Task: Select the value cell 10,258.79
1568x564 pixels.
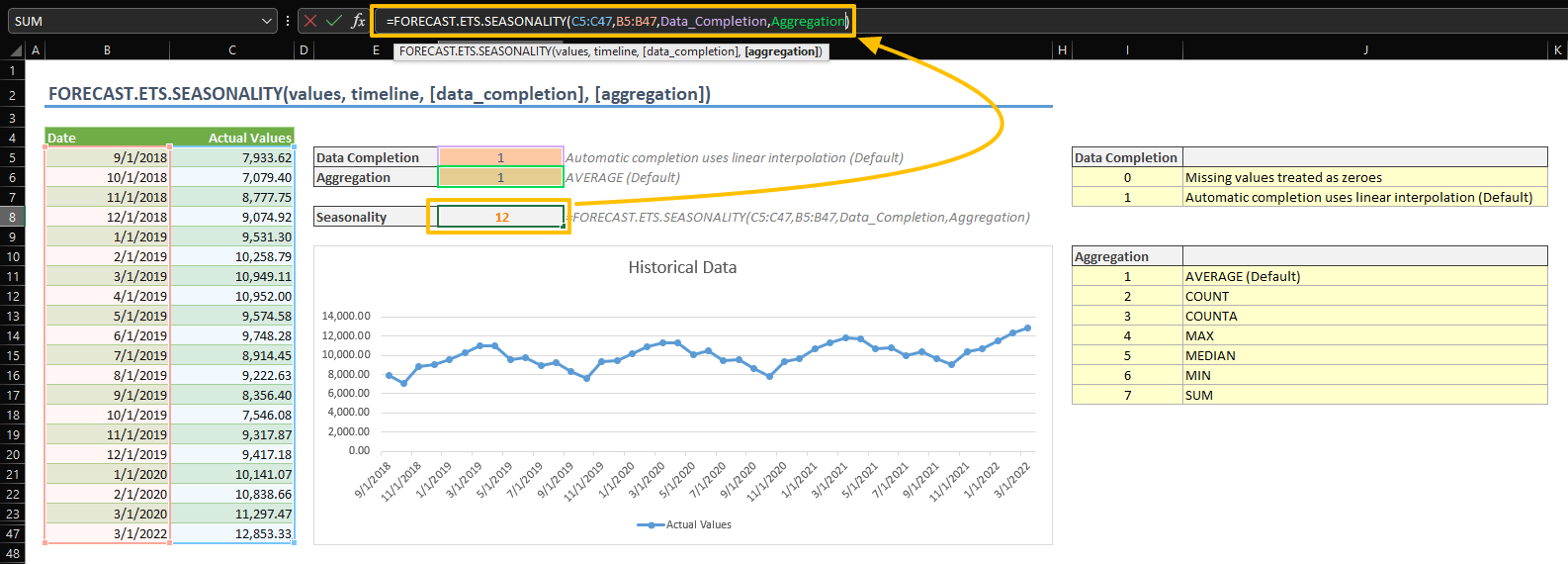Action: point(232,256)
